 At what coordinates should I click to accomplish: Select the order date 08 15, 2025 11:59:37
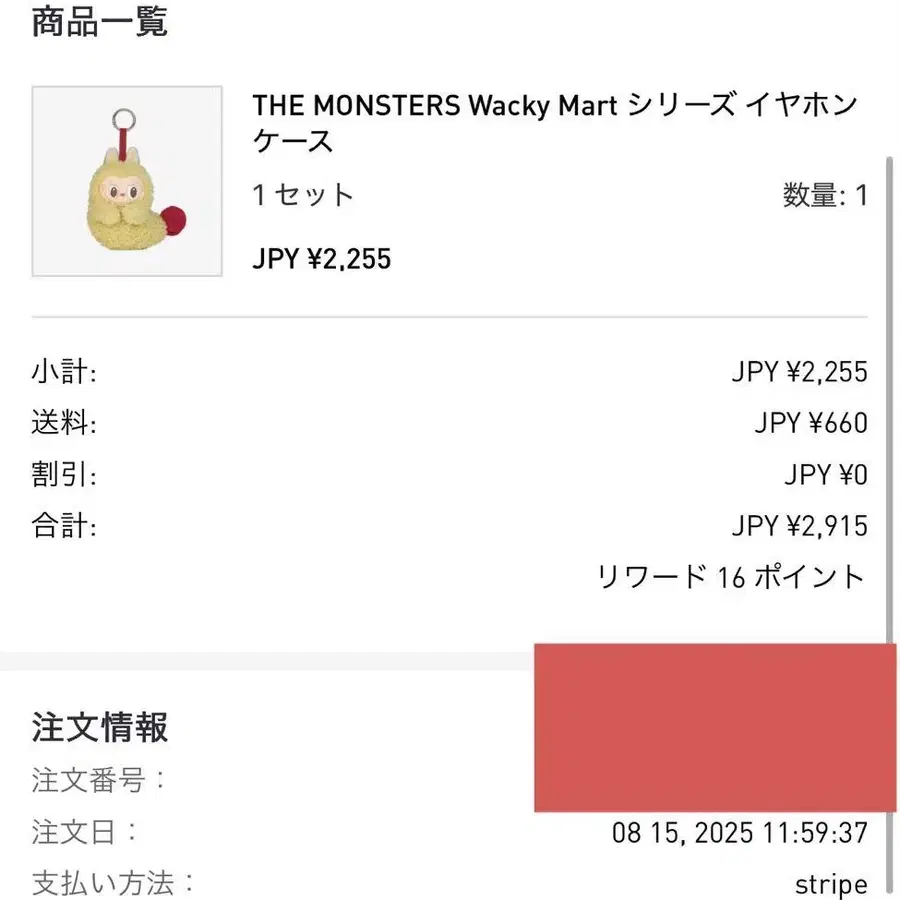(740, 833)
